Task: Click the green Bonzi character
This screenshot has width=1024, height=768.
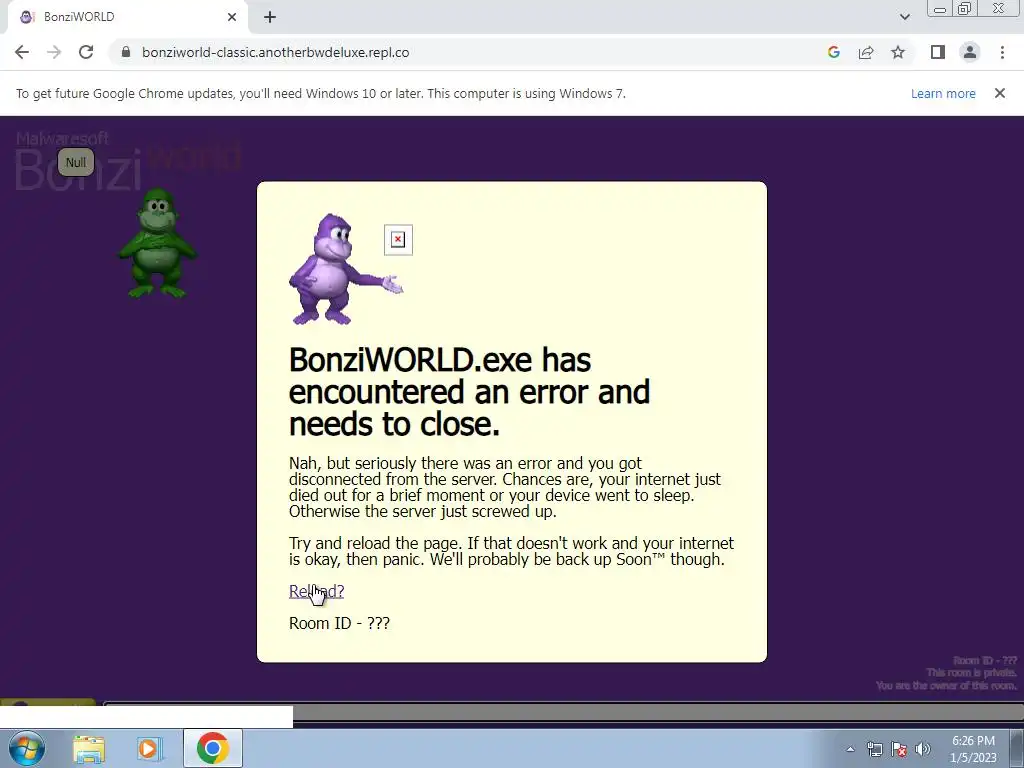Action: (x=157, y=243)
